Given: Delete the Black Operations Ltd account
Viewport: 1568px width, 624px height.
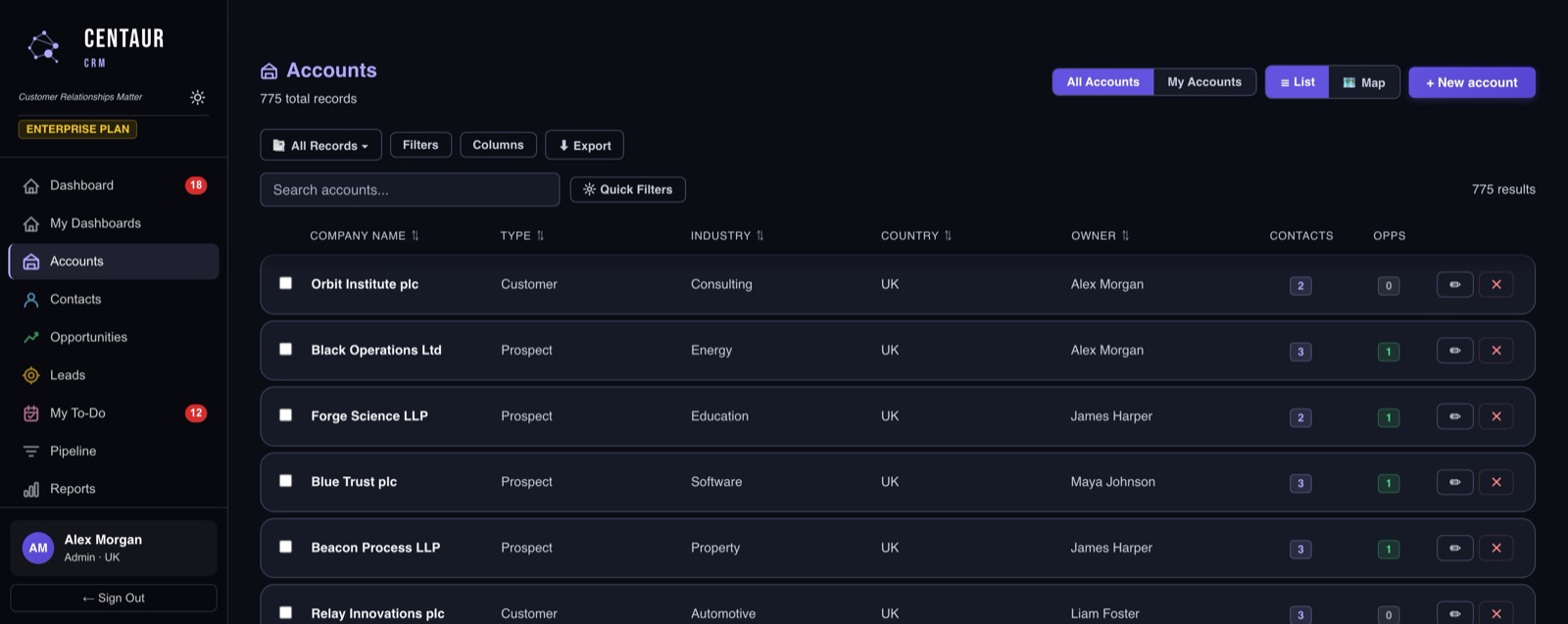Looking at the screenshot, I should coord(1496,351).
